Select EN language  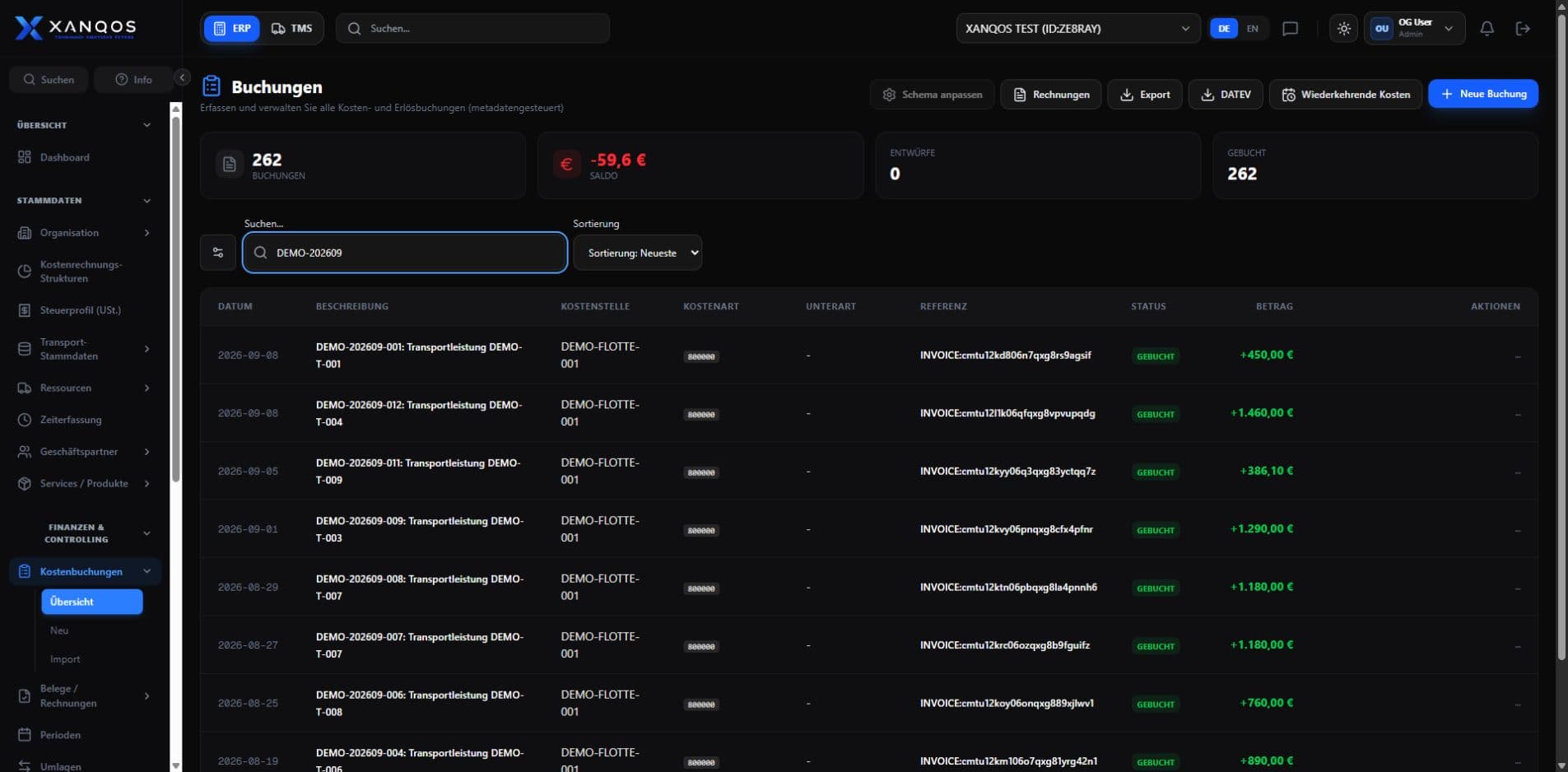point(1253,28)
